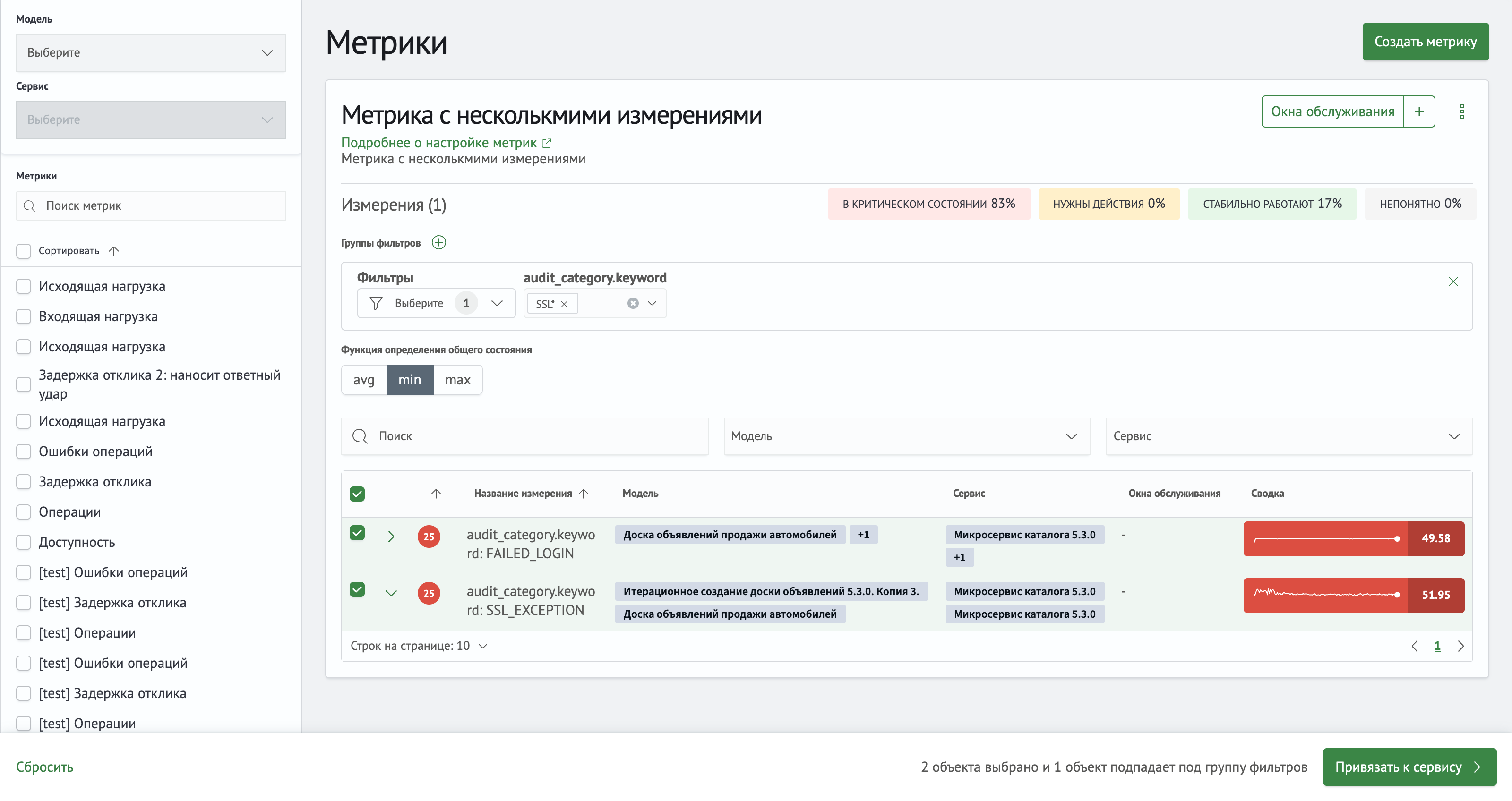Click the Поиск input above the table

(525, 436)
